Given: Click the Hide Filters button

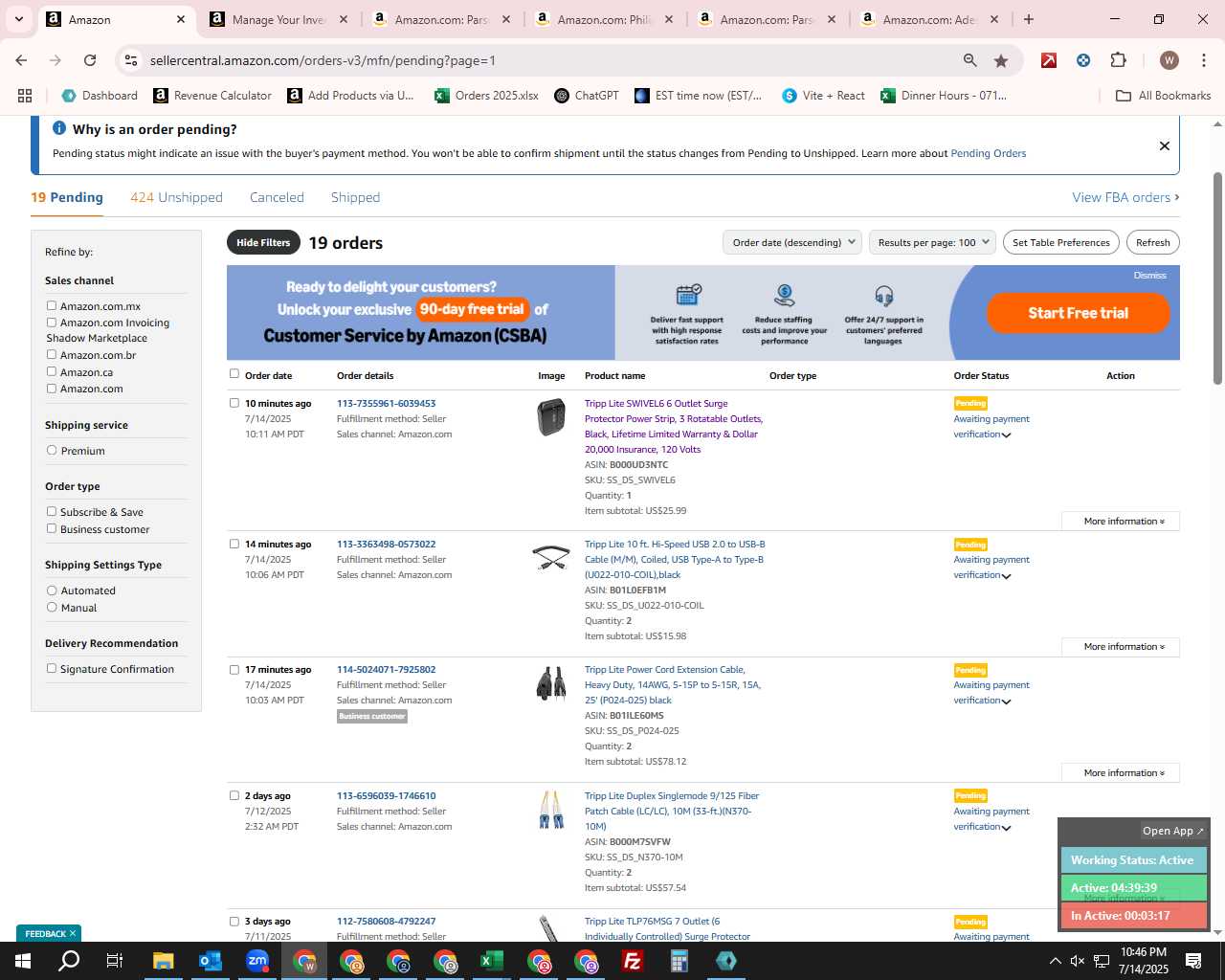Looking at the screenshot, I should 263,242.
